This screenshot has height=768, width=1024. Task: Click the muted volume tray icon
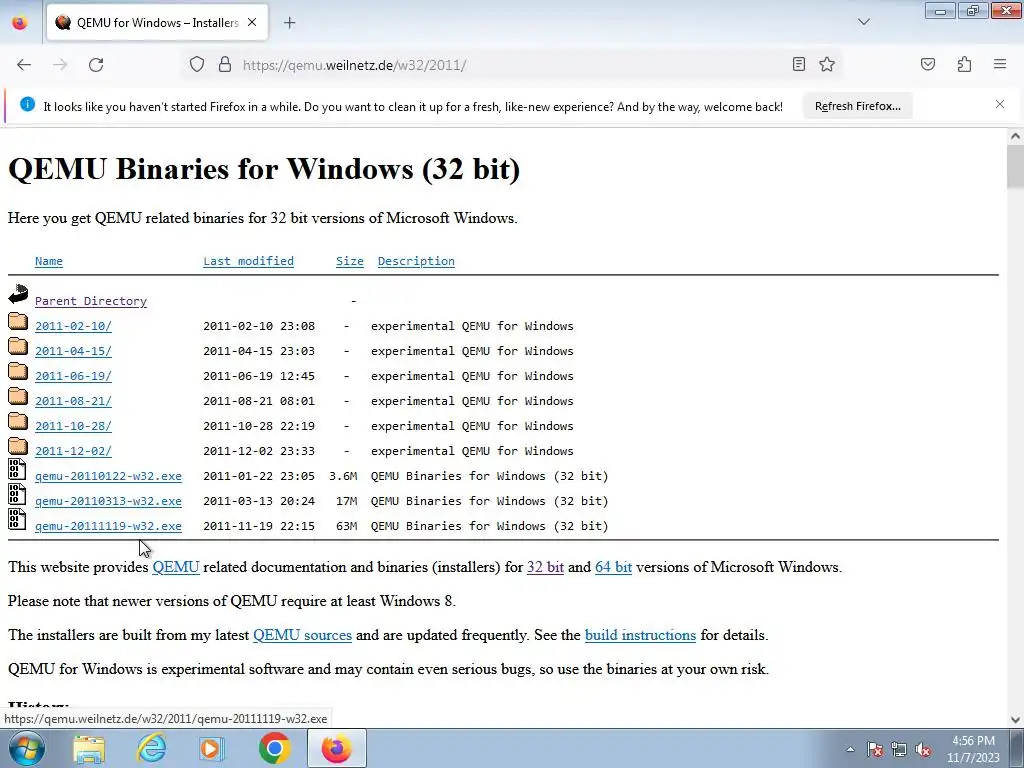click(x=923, y=750)
